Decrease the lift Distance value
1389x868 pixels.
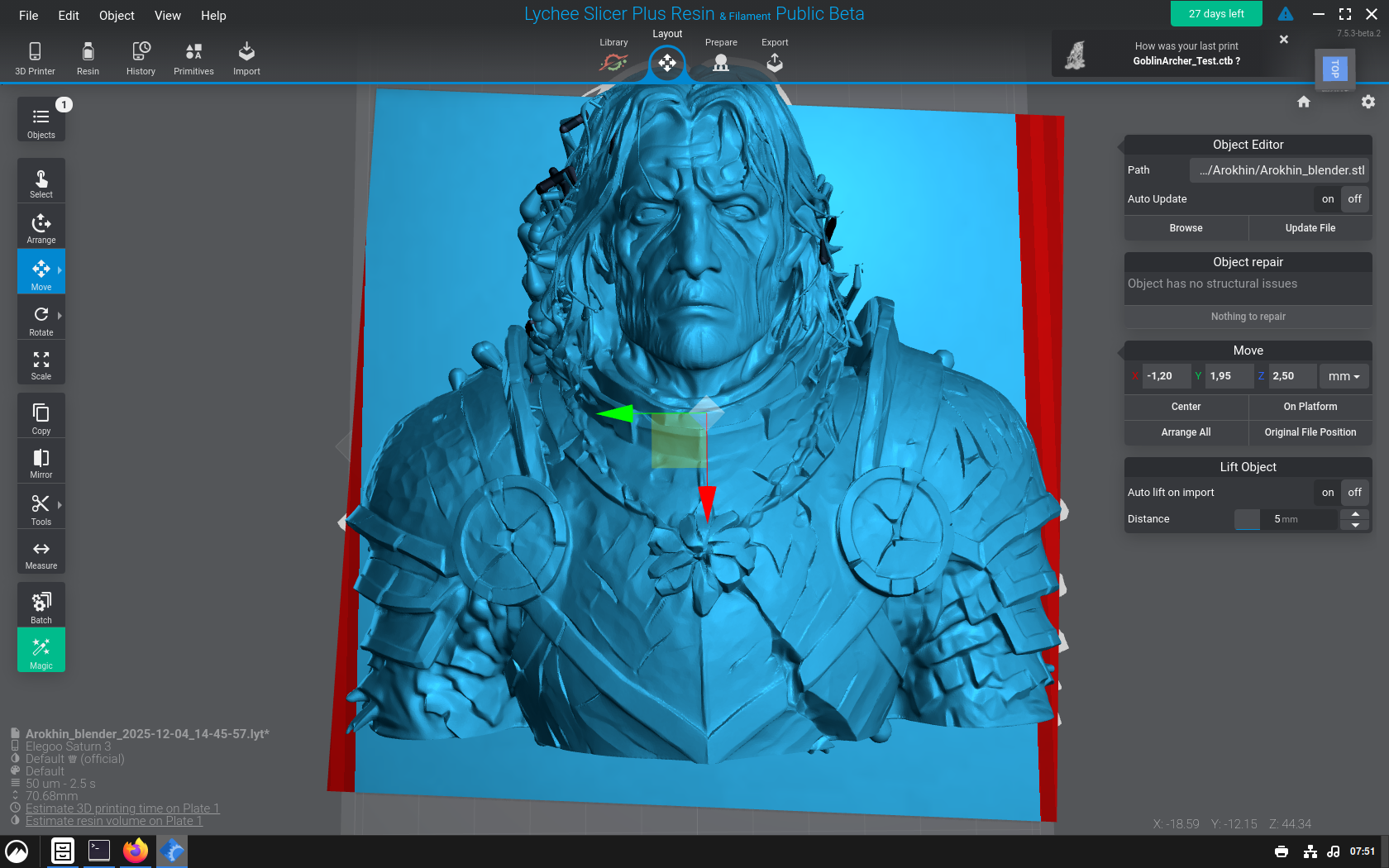[1355, 525]
